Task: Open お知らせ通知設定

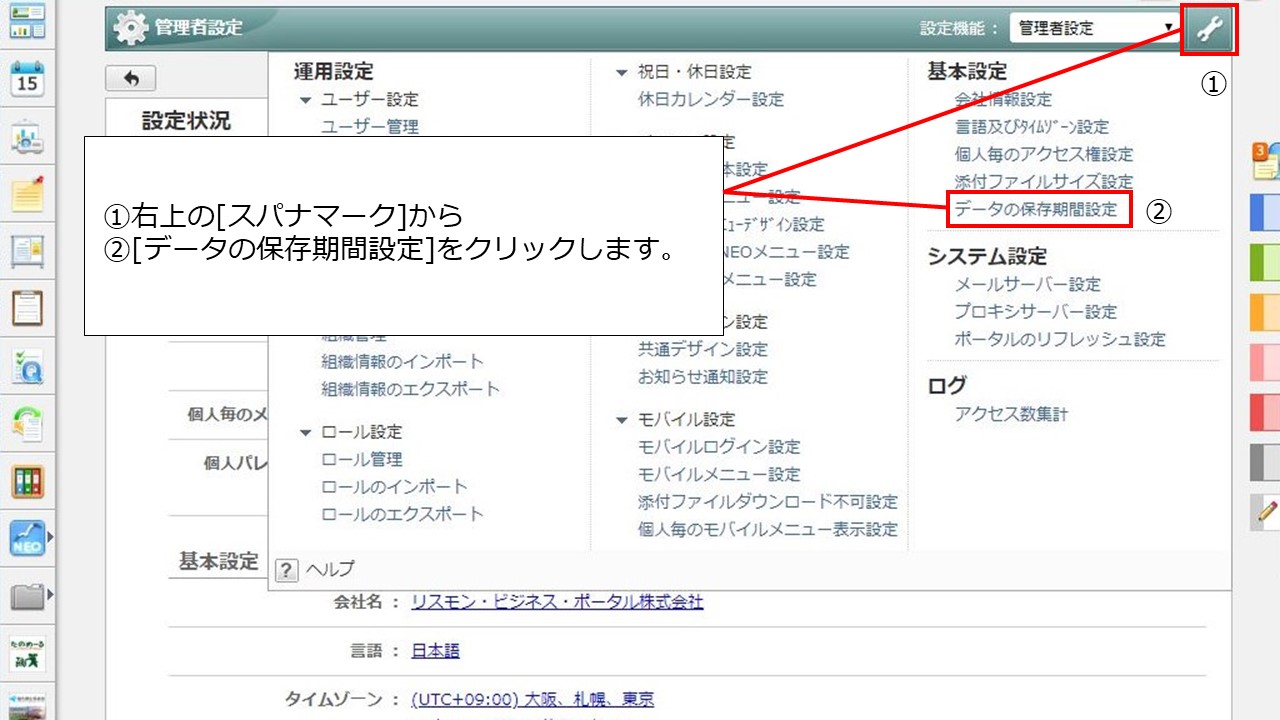Action: coord(703,377)
